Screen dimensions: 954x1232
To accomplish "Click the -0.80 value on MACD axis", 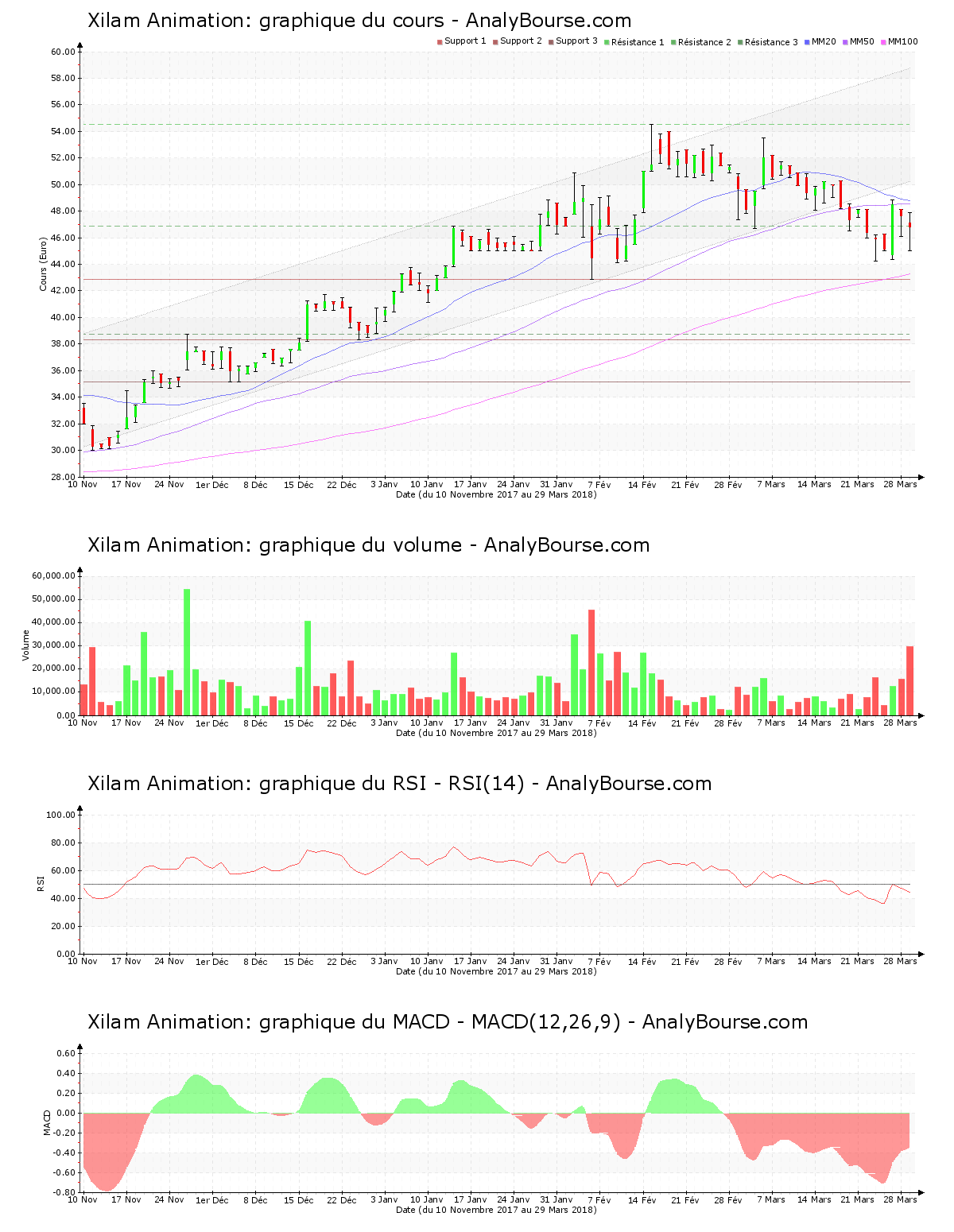I will pos(64,1192).
